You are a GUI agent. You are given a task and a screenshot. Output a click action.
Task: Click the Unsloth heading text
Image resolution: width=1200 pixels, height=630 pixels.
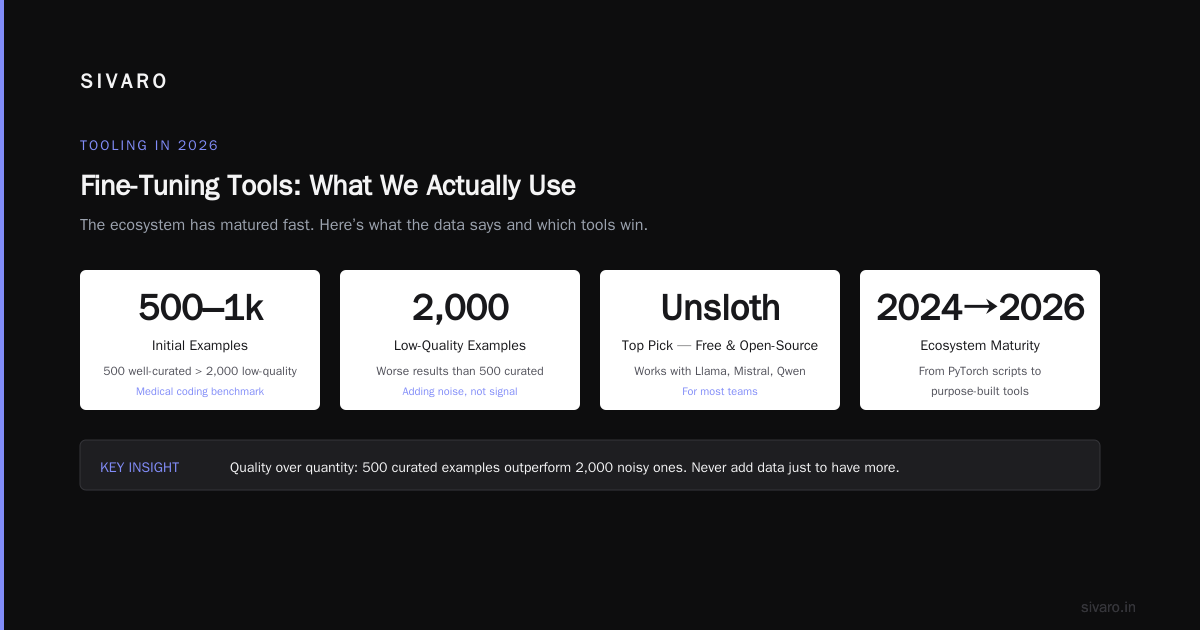coord(720,308)
